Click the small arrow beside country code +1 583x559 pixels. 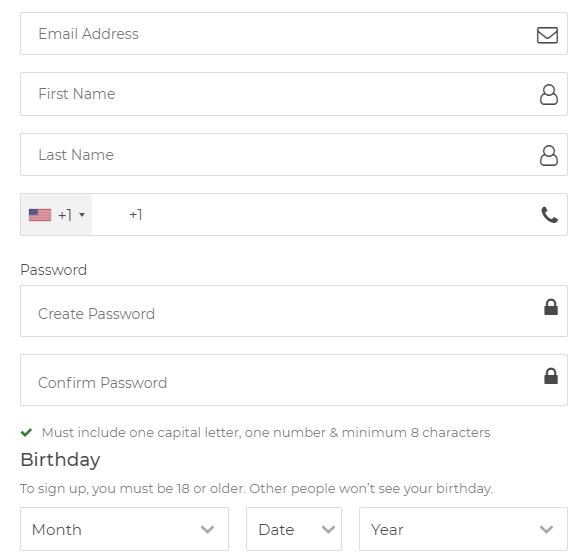pos(82,215)
